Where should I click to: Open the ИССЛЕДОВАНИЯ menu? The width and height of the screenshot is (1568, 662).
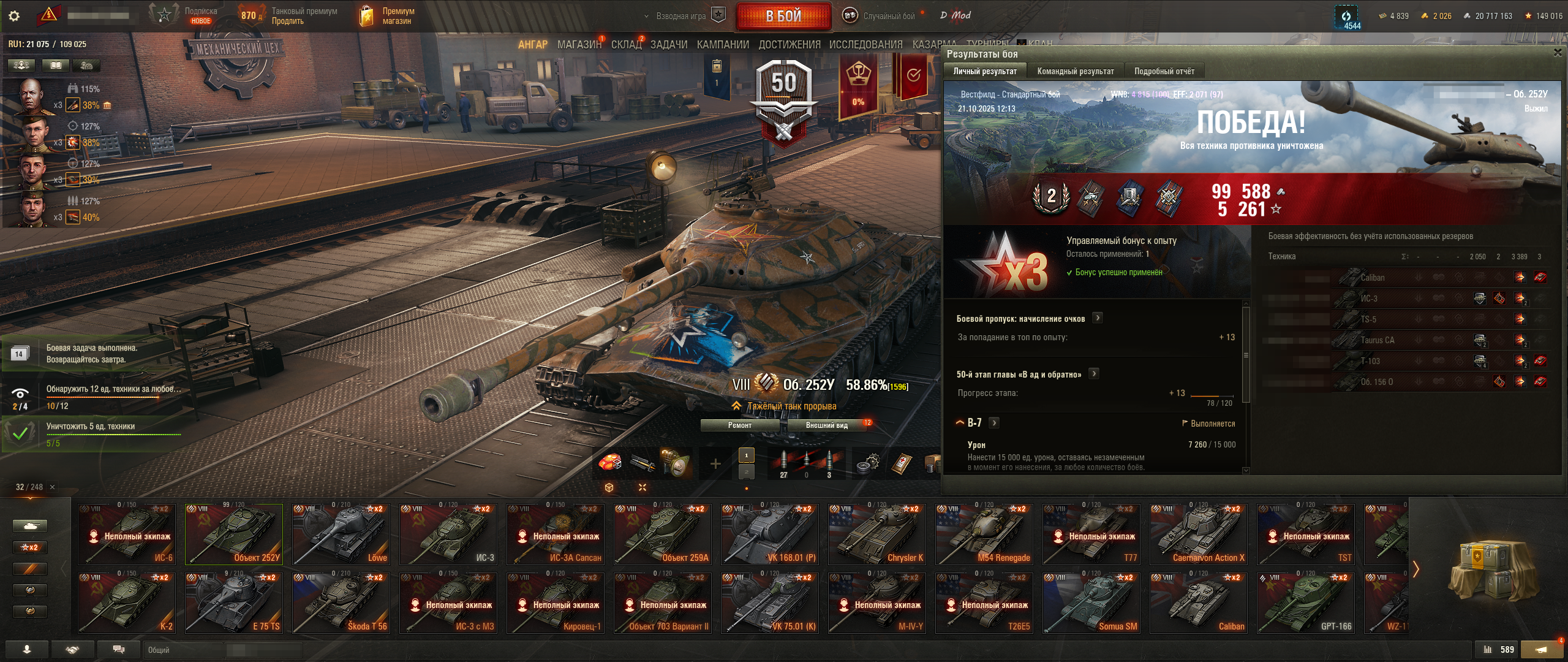[865, 45]
